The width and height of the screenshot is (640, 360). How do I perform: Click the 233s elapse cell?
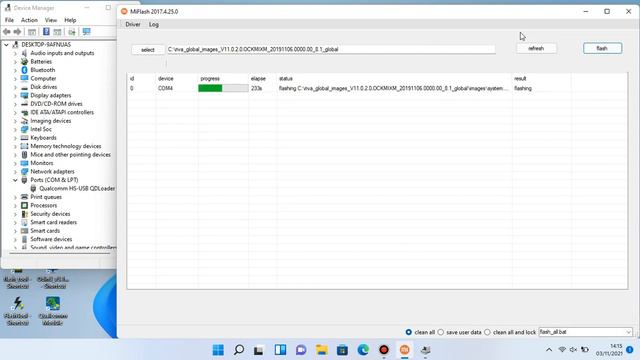pos(256,88)
